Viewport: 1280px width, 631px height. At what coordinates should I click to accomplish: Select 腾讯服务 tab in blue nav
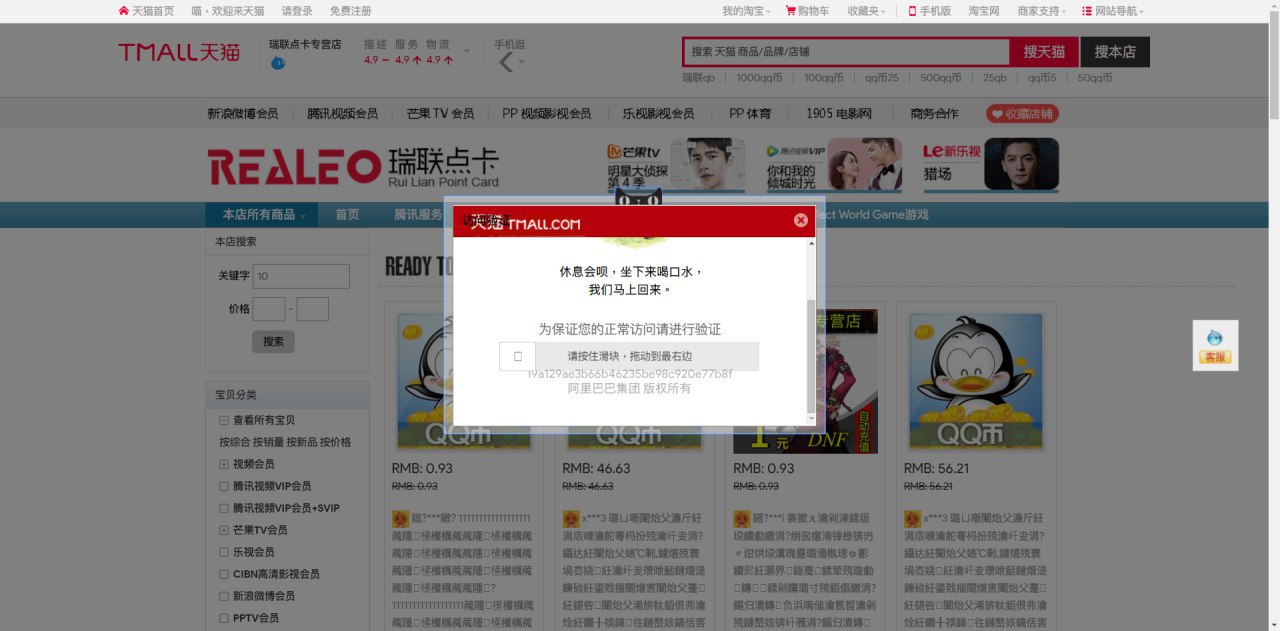(x=418, y=215)
